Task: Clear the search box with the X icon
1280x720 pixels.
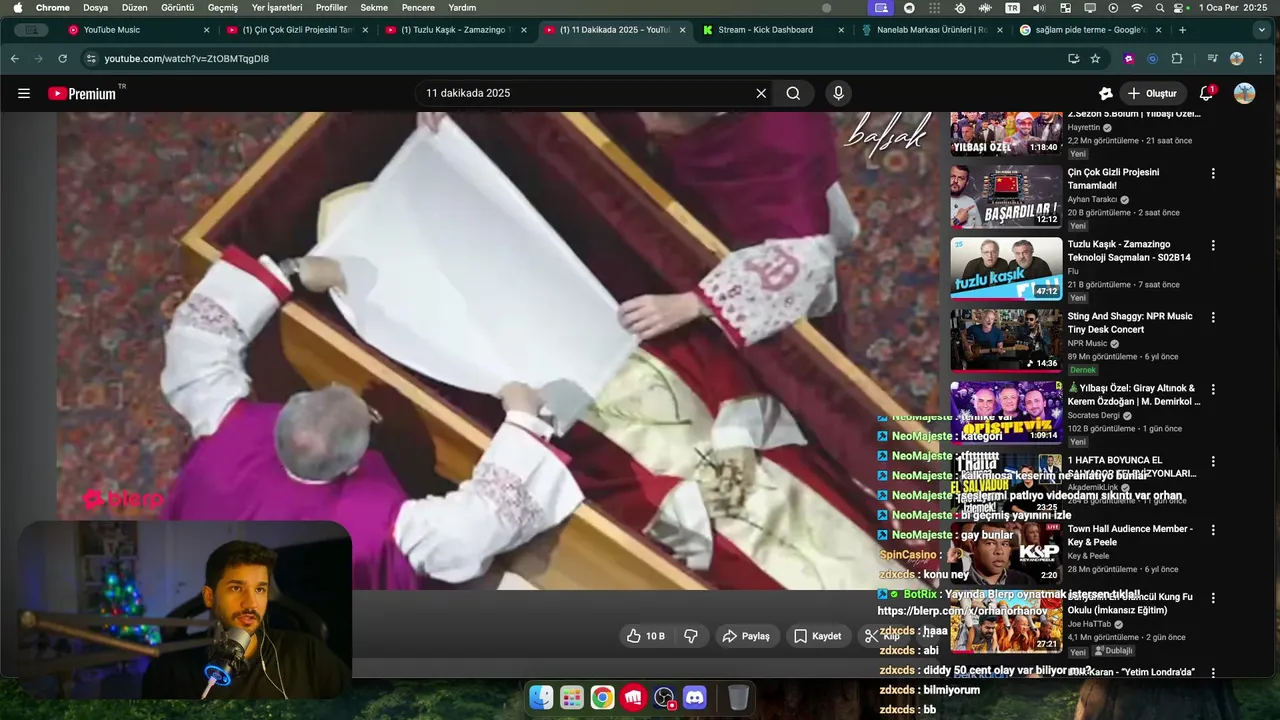Action: 761,93
